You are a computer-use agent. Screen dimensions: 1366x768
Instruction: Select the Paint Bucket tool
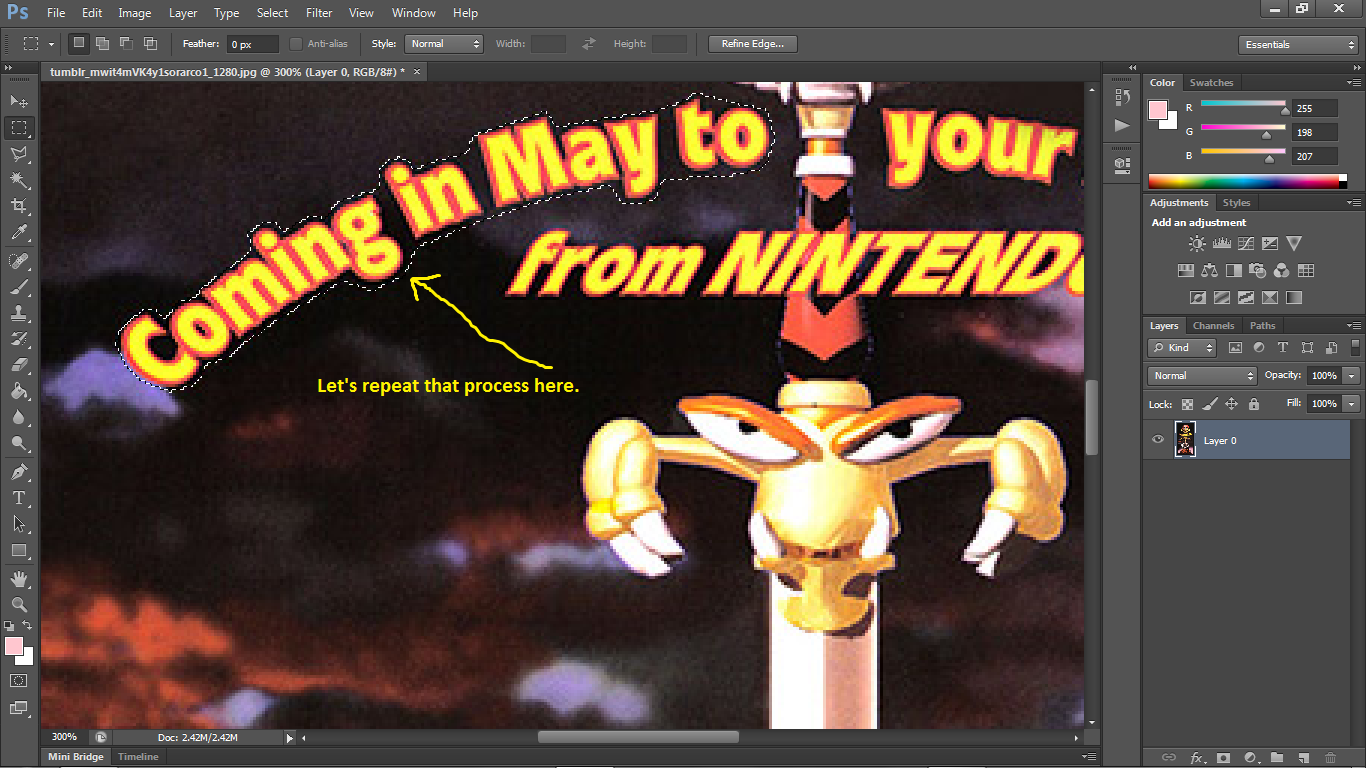pos(19,391)
